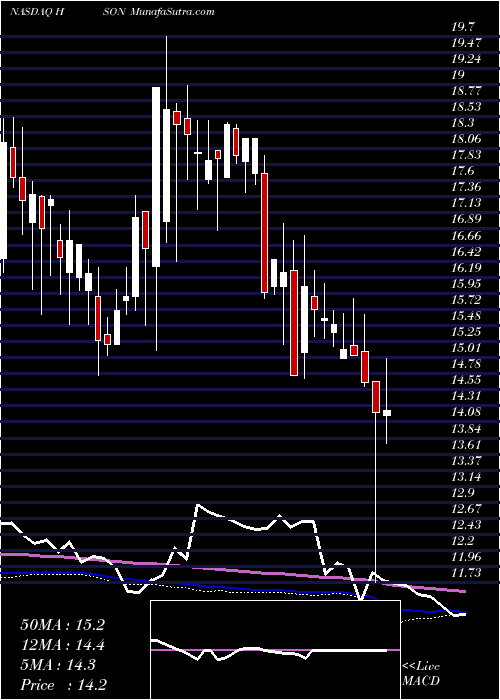
Task: Click the 12.67 price axis label
Action: point(465,509)
